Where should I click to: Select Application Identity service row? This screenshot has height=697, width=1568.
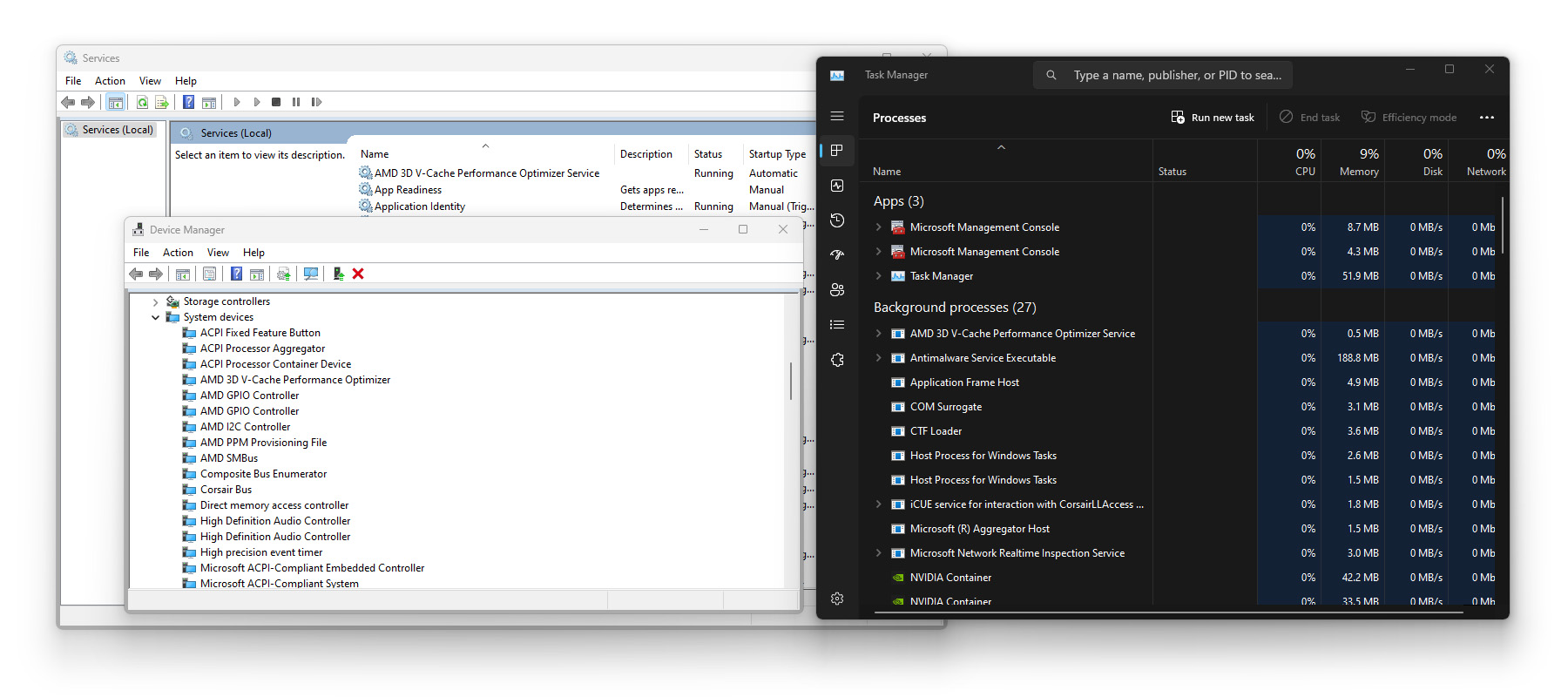pos(586,206)
